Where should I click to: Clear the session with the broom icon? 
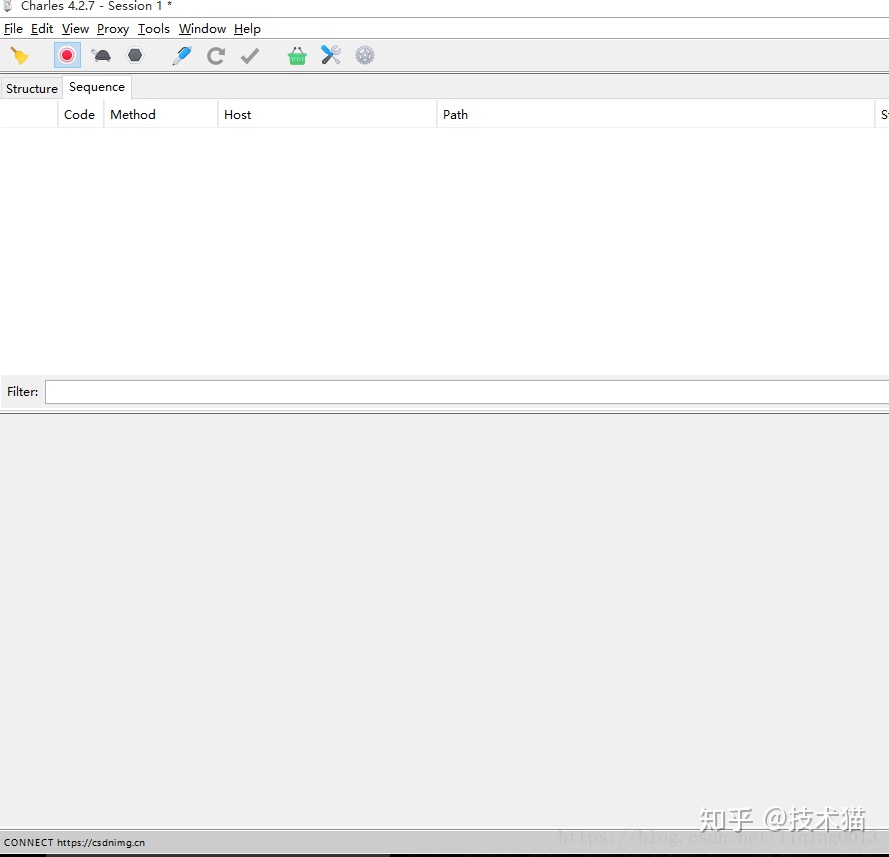[x=20, y=56]
